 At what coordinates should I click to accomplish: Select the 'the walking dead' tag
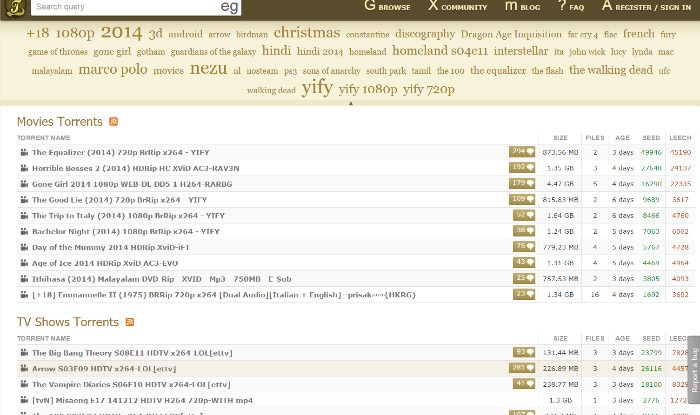point(611,70)
